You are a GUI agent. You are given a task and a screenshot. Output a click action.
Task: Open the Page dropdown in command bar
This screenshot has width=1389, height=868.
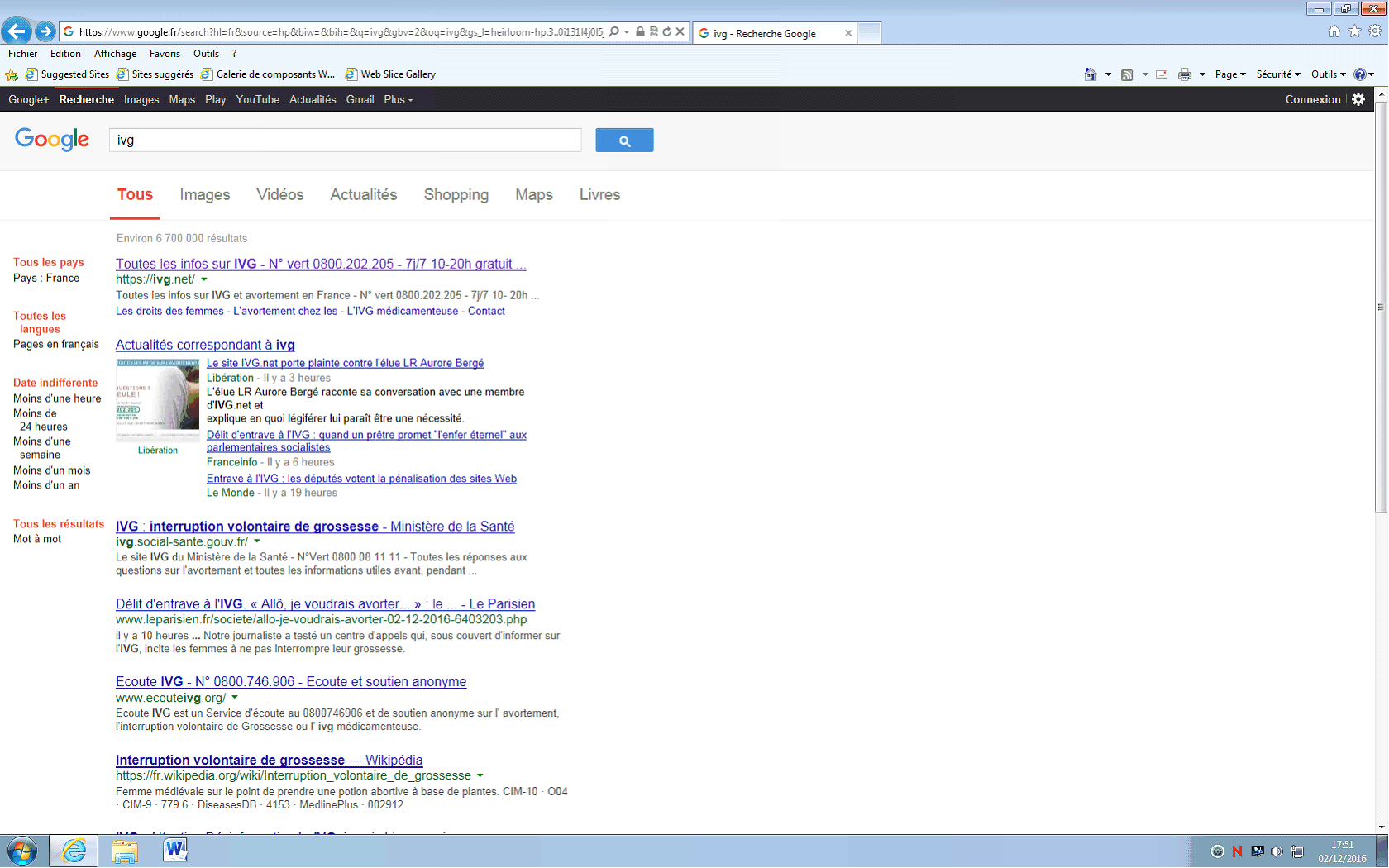[1230, 74]
